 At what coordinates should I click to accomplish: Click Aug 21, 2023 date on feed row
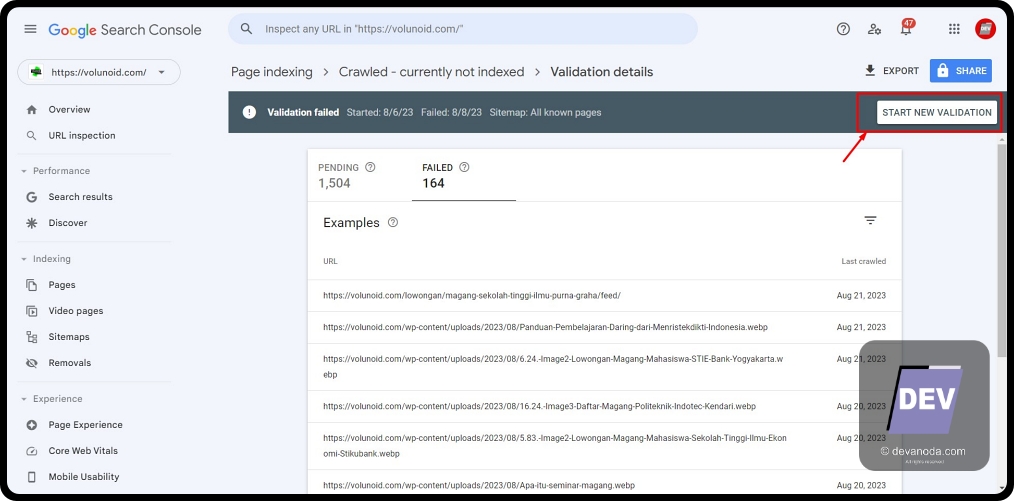click(x=861, y=295)
